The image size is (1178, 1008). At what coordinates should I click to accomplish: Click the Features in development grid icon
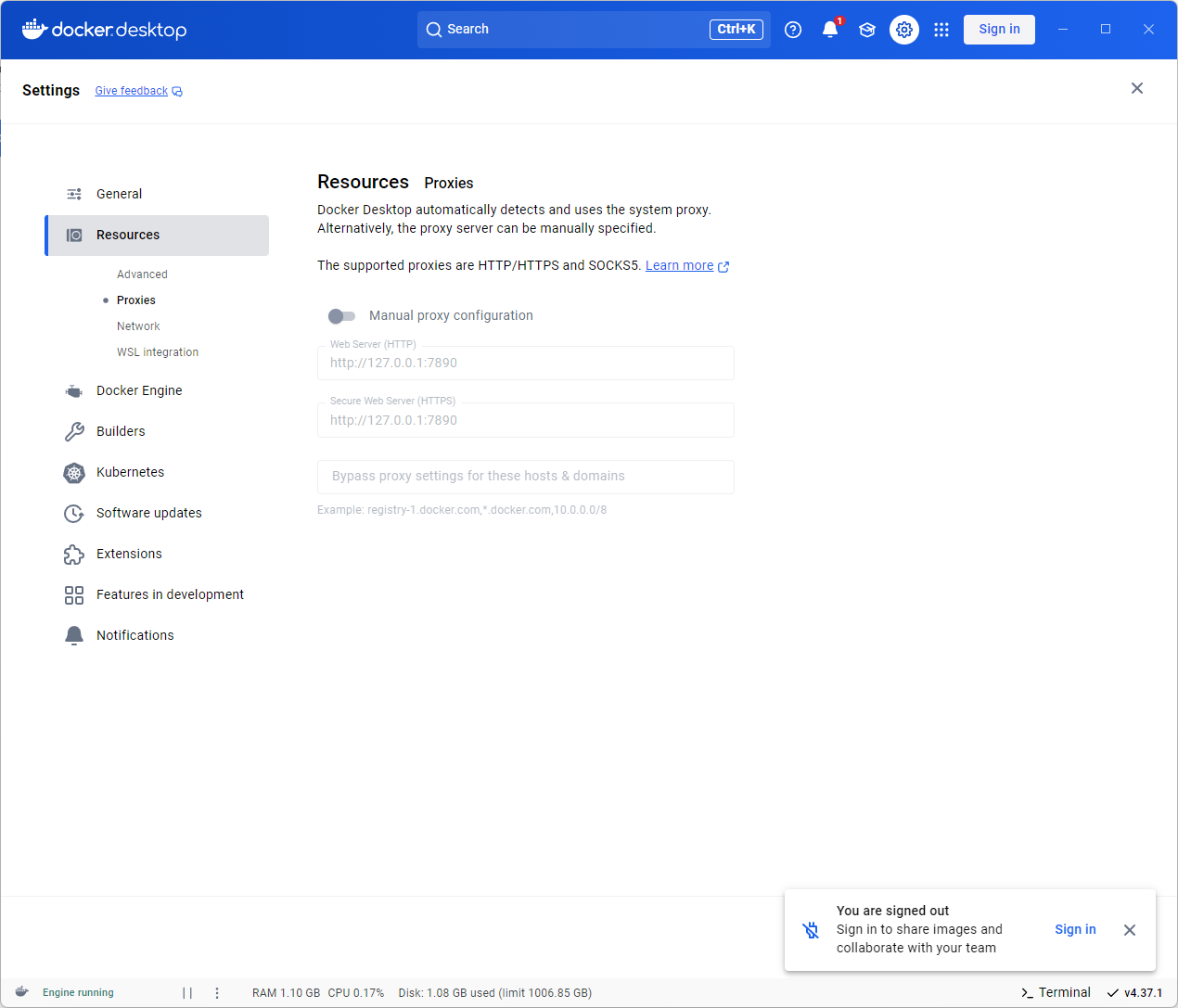tap(74, 595)
